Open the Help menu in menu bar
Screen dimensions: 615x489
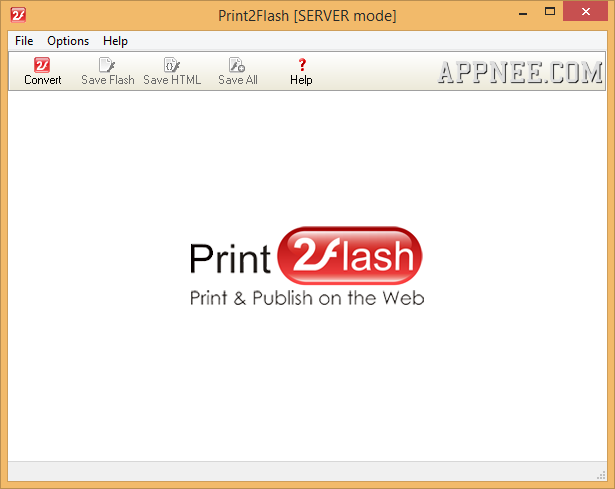pos(115,41)
